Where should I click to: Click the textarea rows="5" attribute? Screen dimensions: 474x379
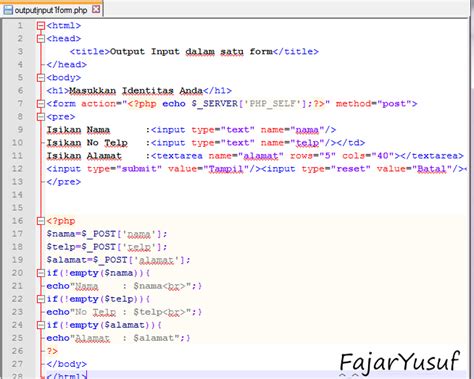(313, 156)
